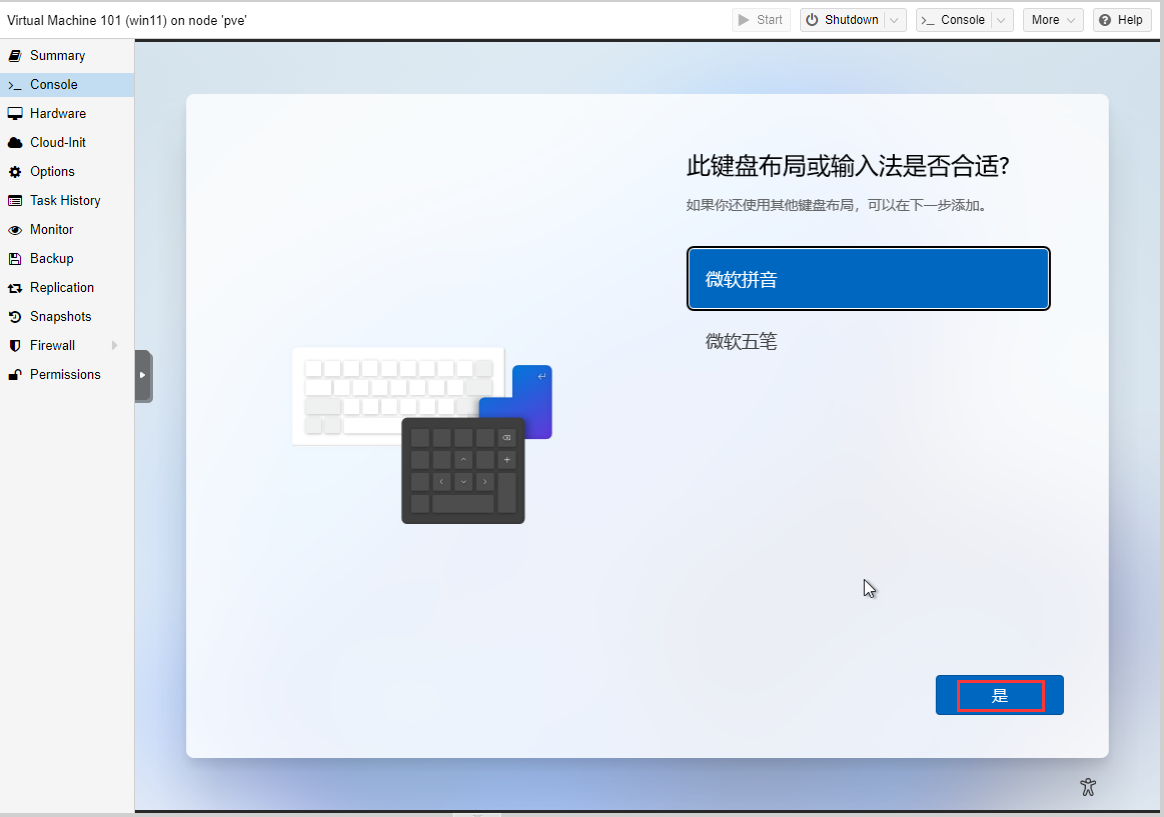Click the Summary book icon
This screenshot has width=1164, height=817.
15,56
